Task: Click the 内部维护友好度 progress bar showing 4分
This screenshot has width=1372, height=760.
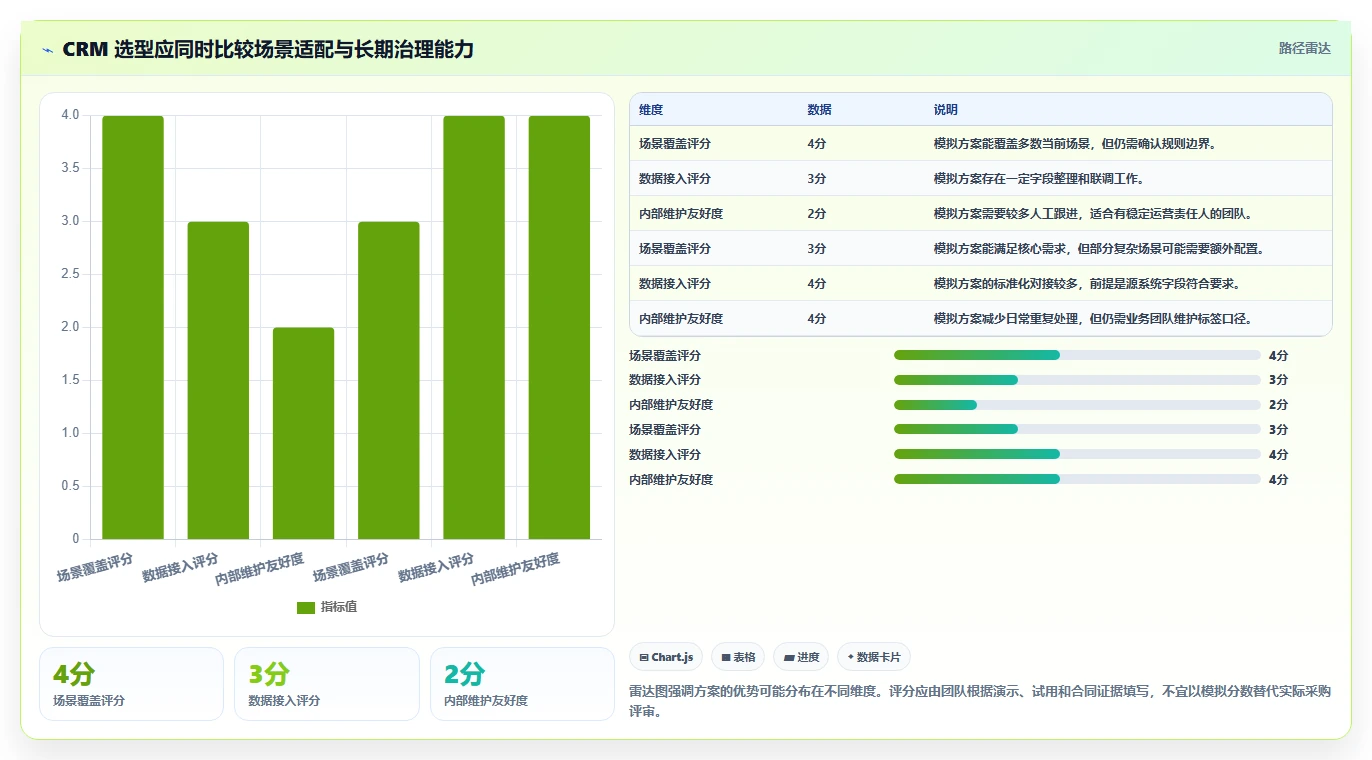Action: (1077, 479)
